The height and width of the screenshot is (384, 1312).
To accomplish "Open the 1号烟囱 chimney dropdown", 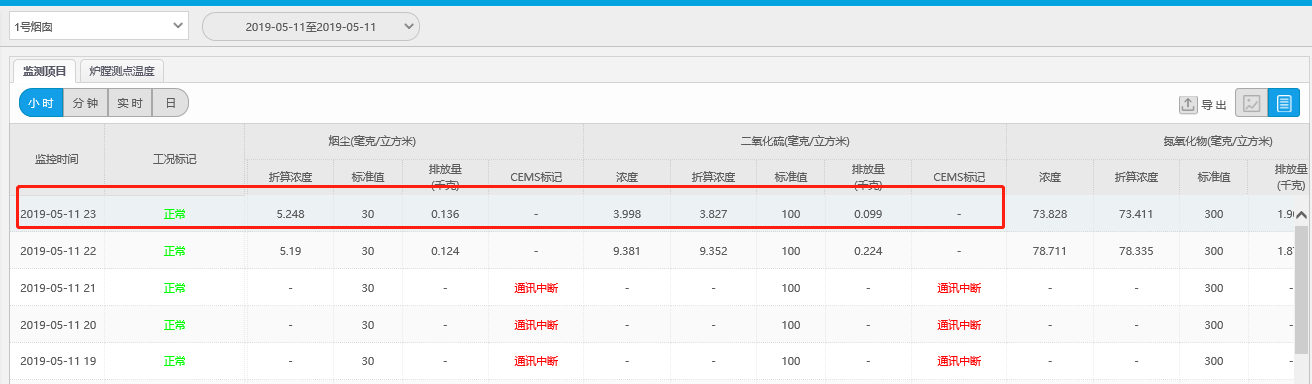I will coord(98,26).
